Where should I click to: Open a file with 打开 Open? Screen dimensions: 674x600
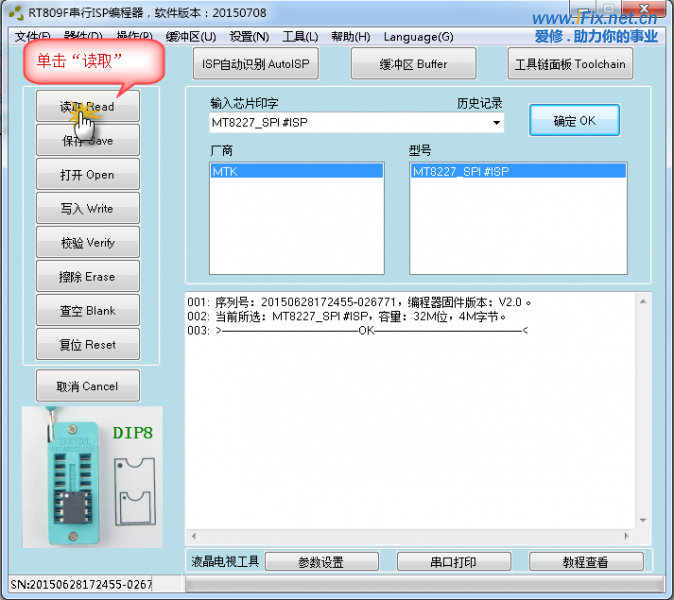click(87, 174)
